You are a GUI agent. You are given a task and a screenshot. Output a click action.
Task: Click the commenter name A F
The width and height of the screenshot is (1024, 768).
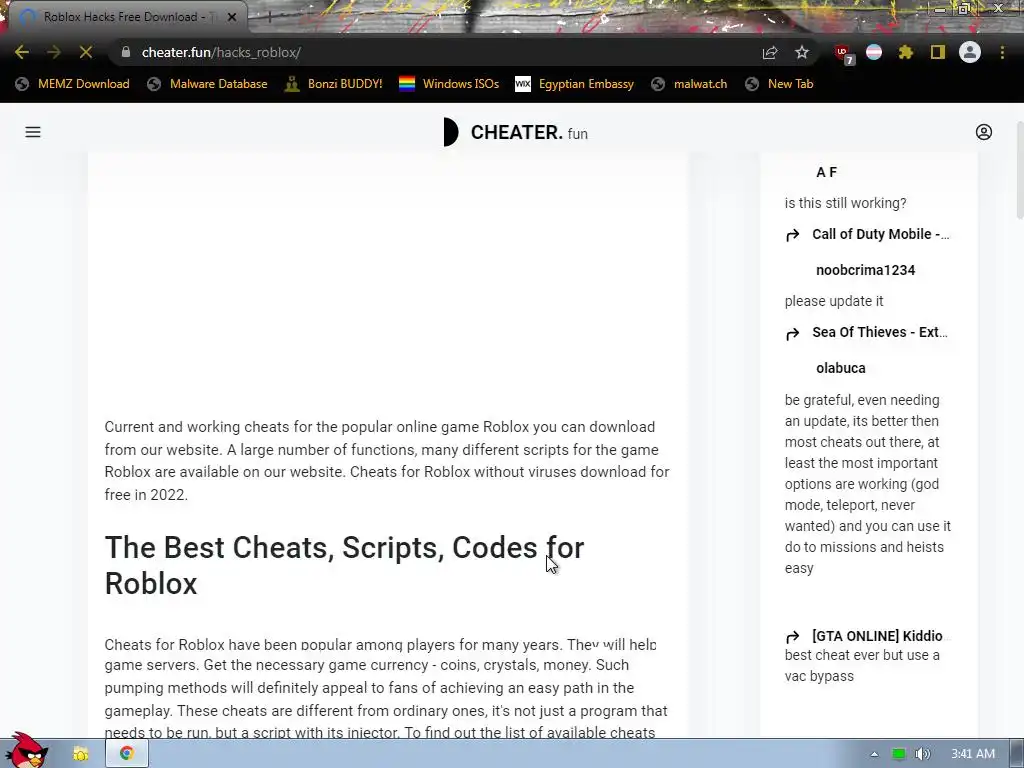[826, 172]
